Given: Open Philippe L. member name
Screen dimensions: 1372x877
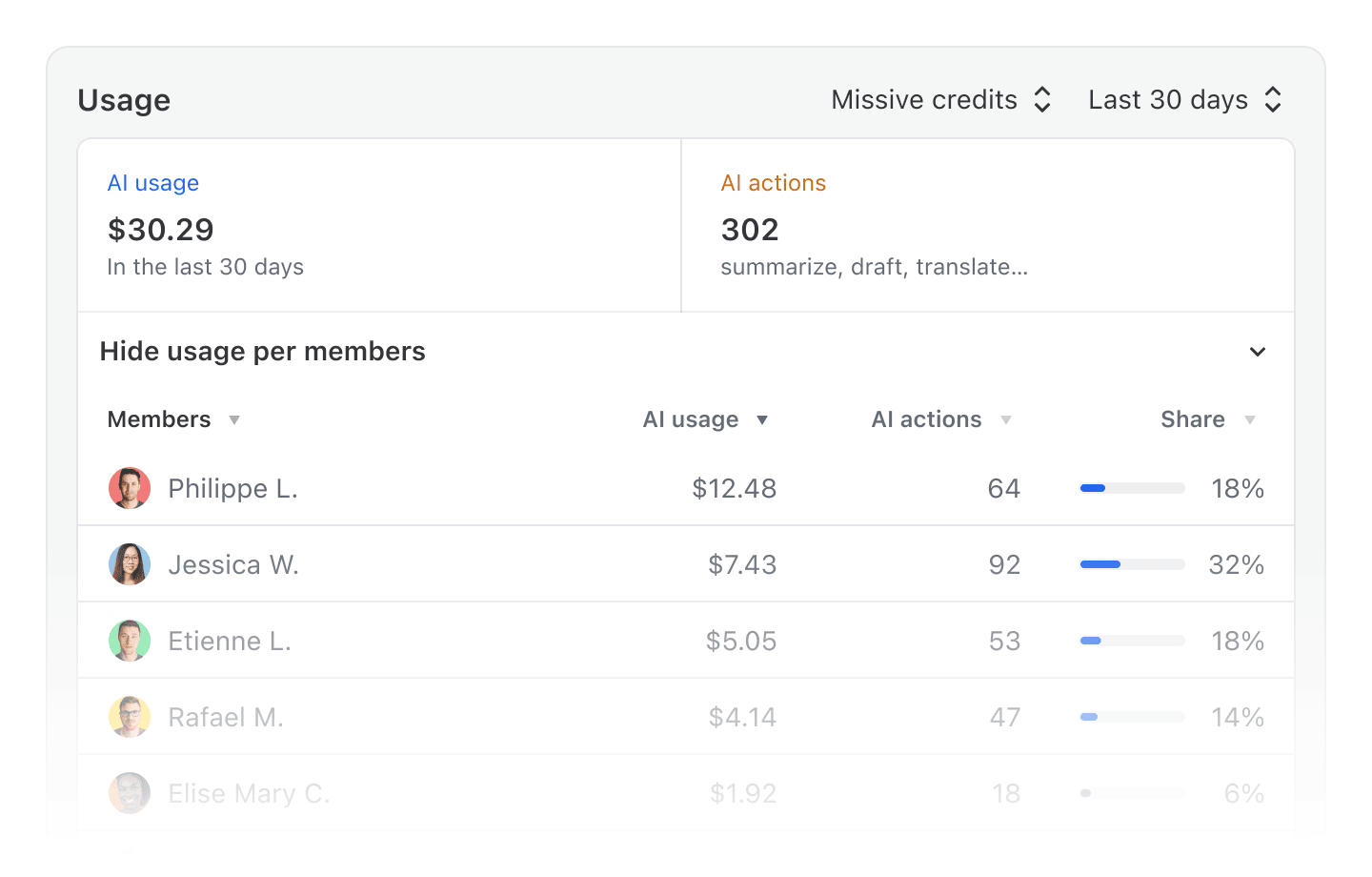Looking at the screenshot, I should (x=232, y=489).
